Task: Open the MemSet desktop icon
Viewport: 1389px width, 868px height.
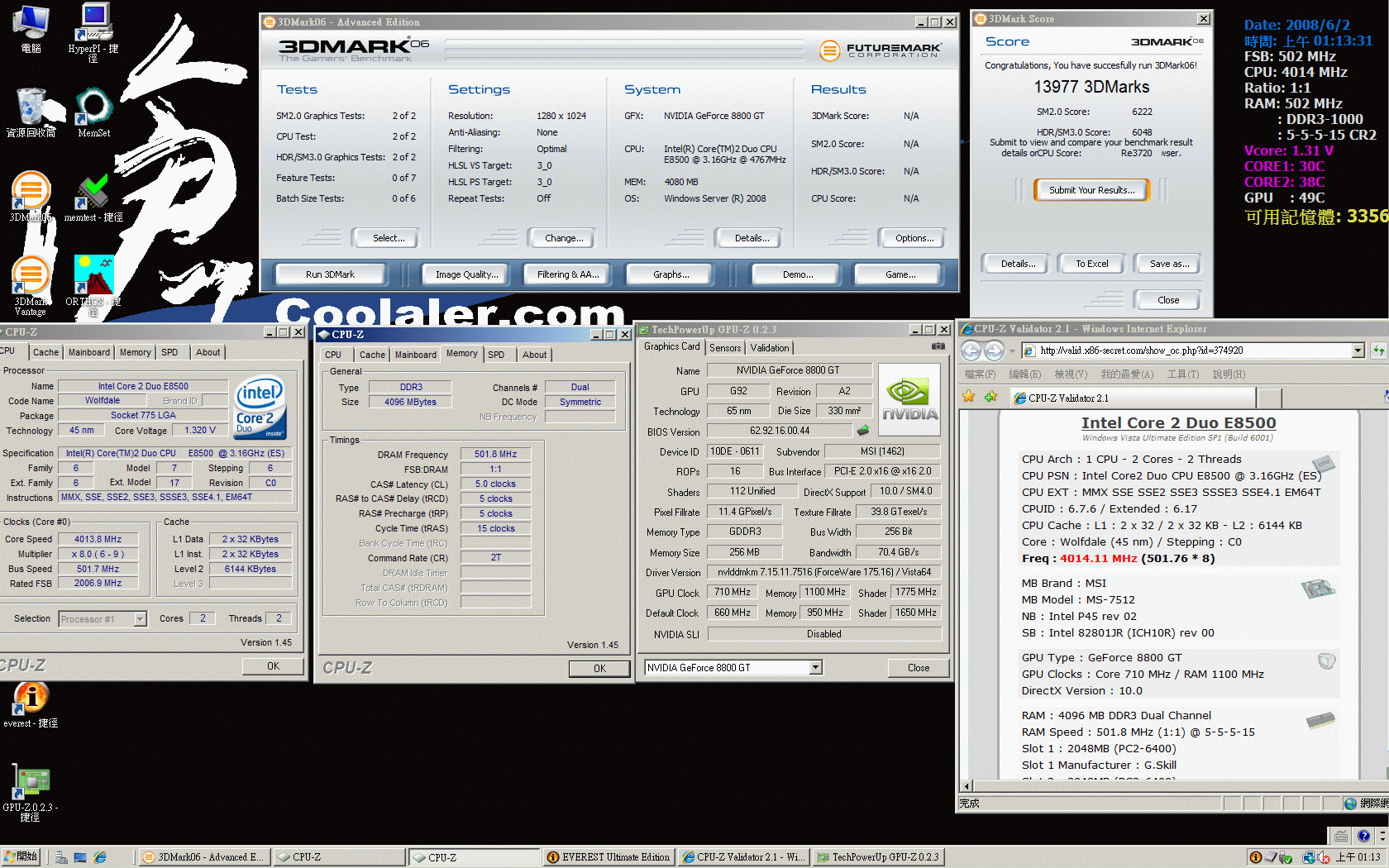Action: point(93,113)
